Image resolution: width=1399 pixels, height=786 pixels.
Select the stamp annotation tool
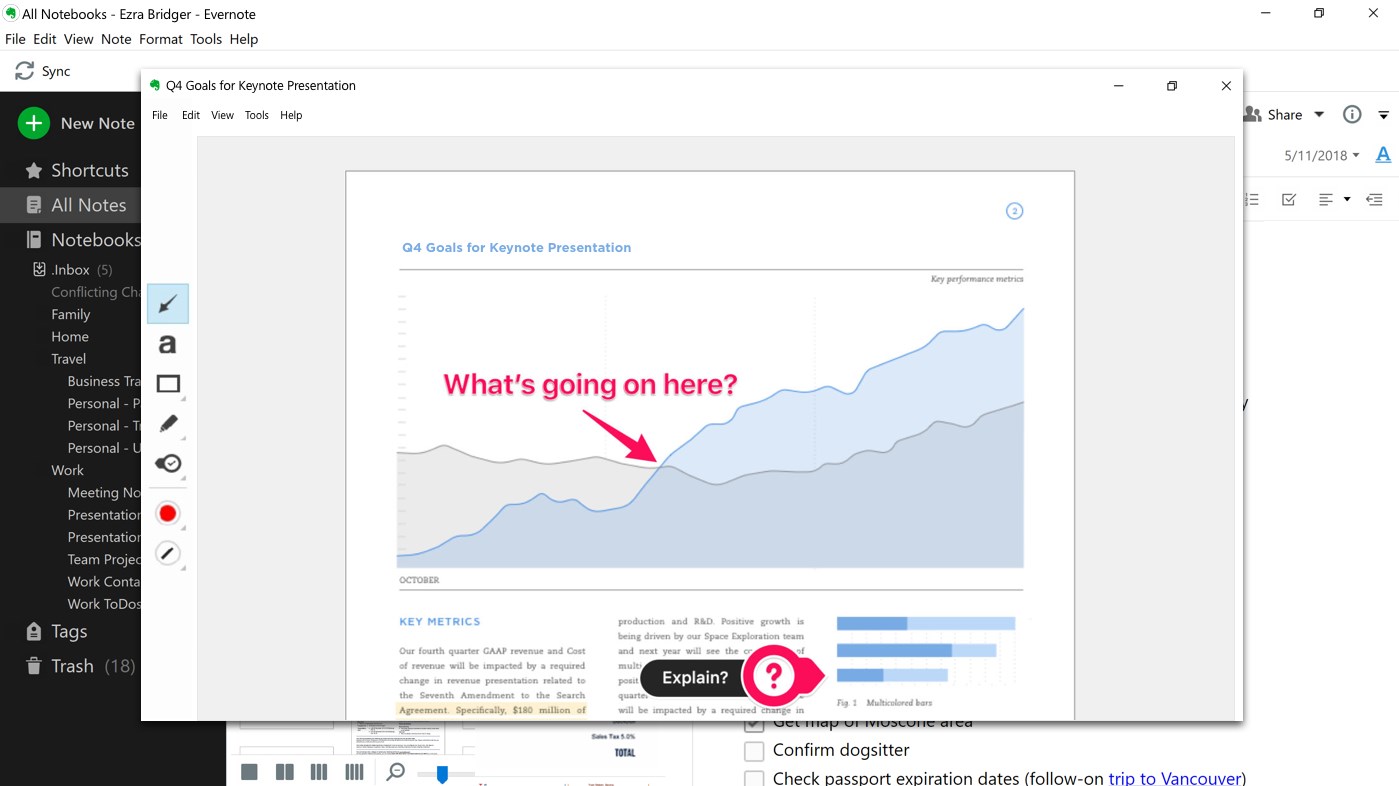166,463
